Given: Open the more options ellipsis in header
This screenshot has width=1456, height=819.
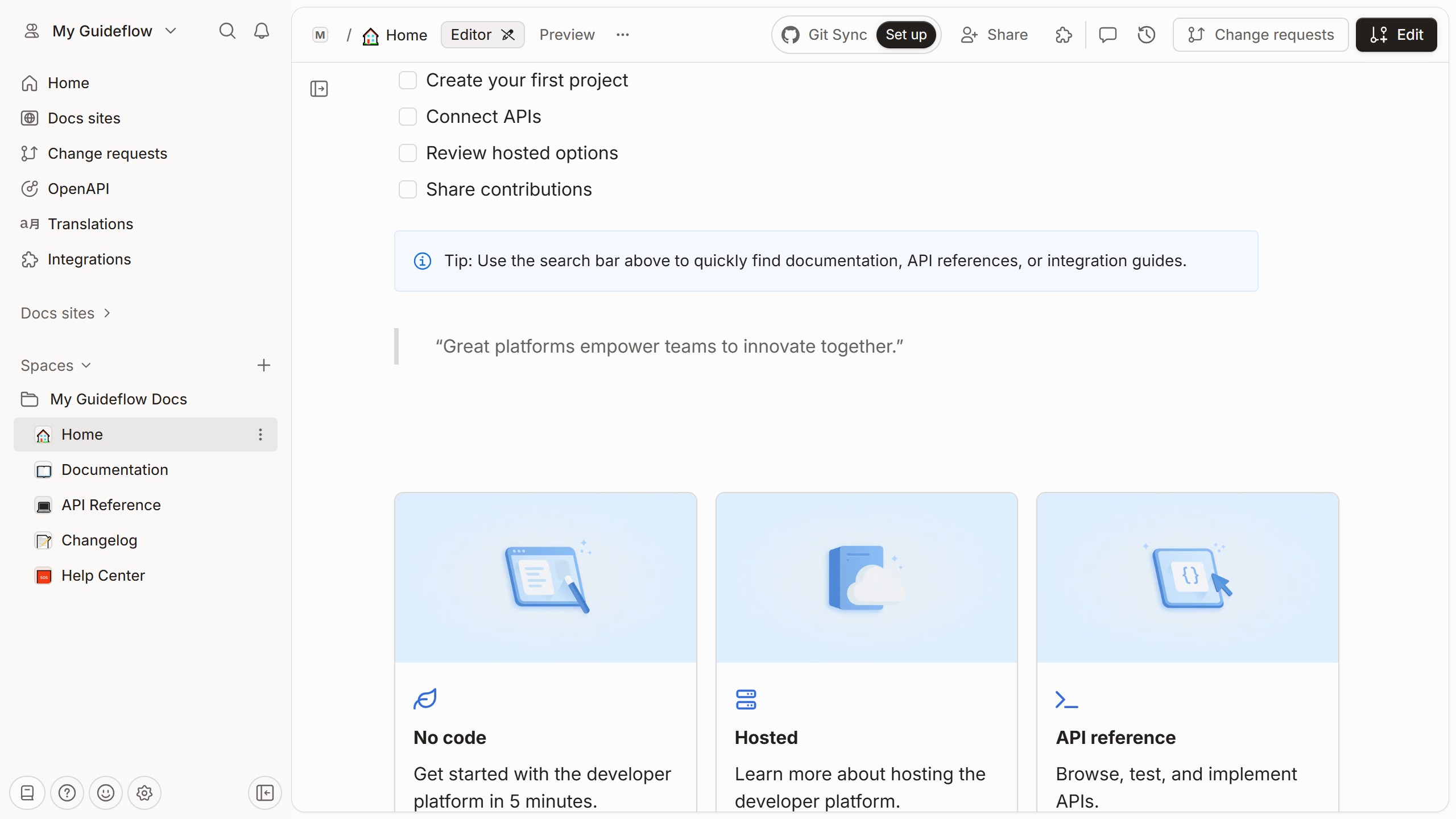Looking at the screenshot, I should coord(623,35).
